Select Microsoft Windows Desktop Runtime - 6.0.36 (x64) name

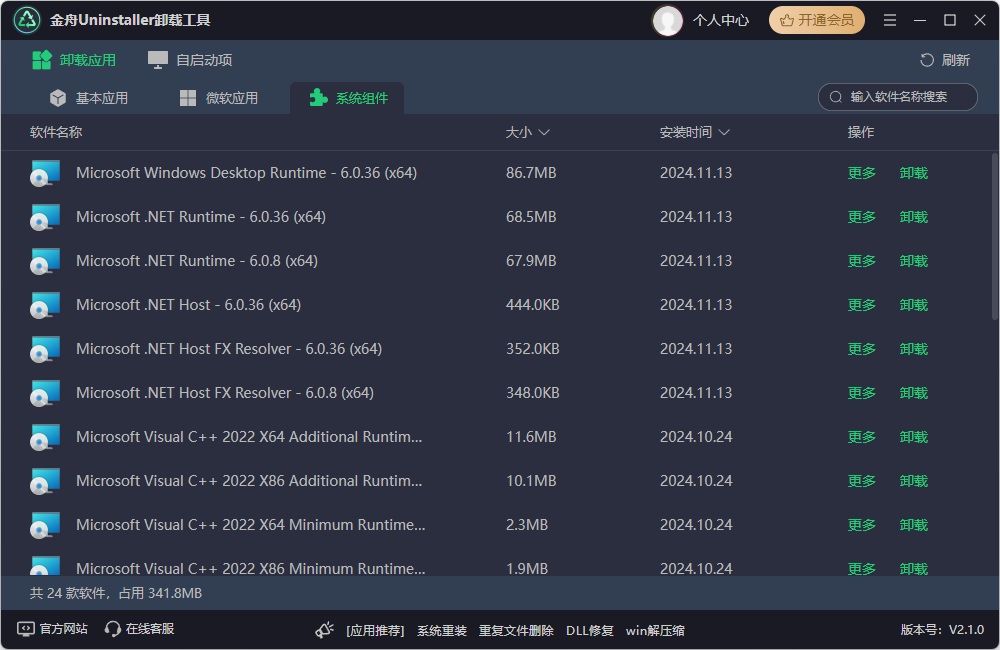coord(246,173)
